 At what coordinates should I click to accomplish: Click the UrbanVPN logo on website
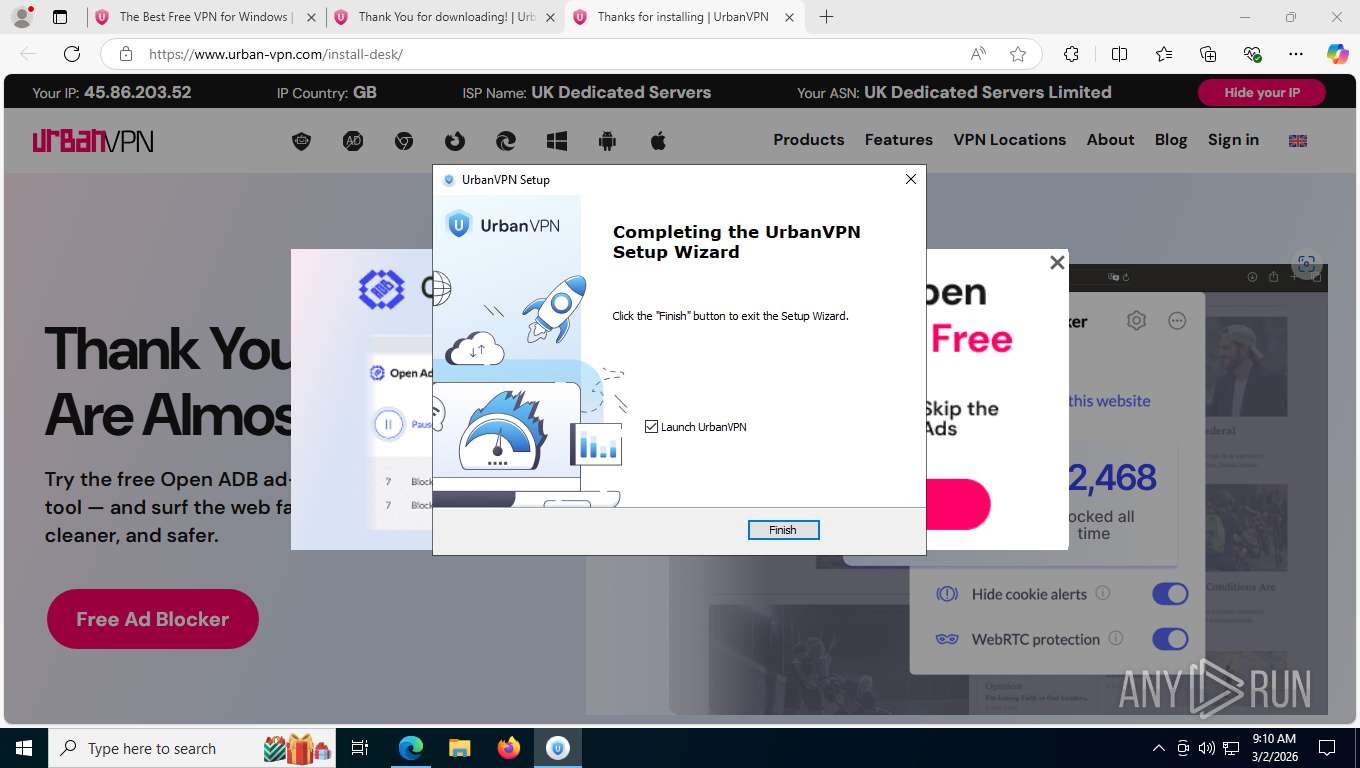click(93, 140)
